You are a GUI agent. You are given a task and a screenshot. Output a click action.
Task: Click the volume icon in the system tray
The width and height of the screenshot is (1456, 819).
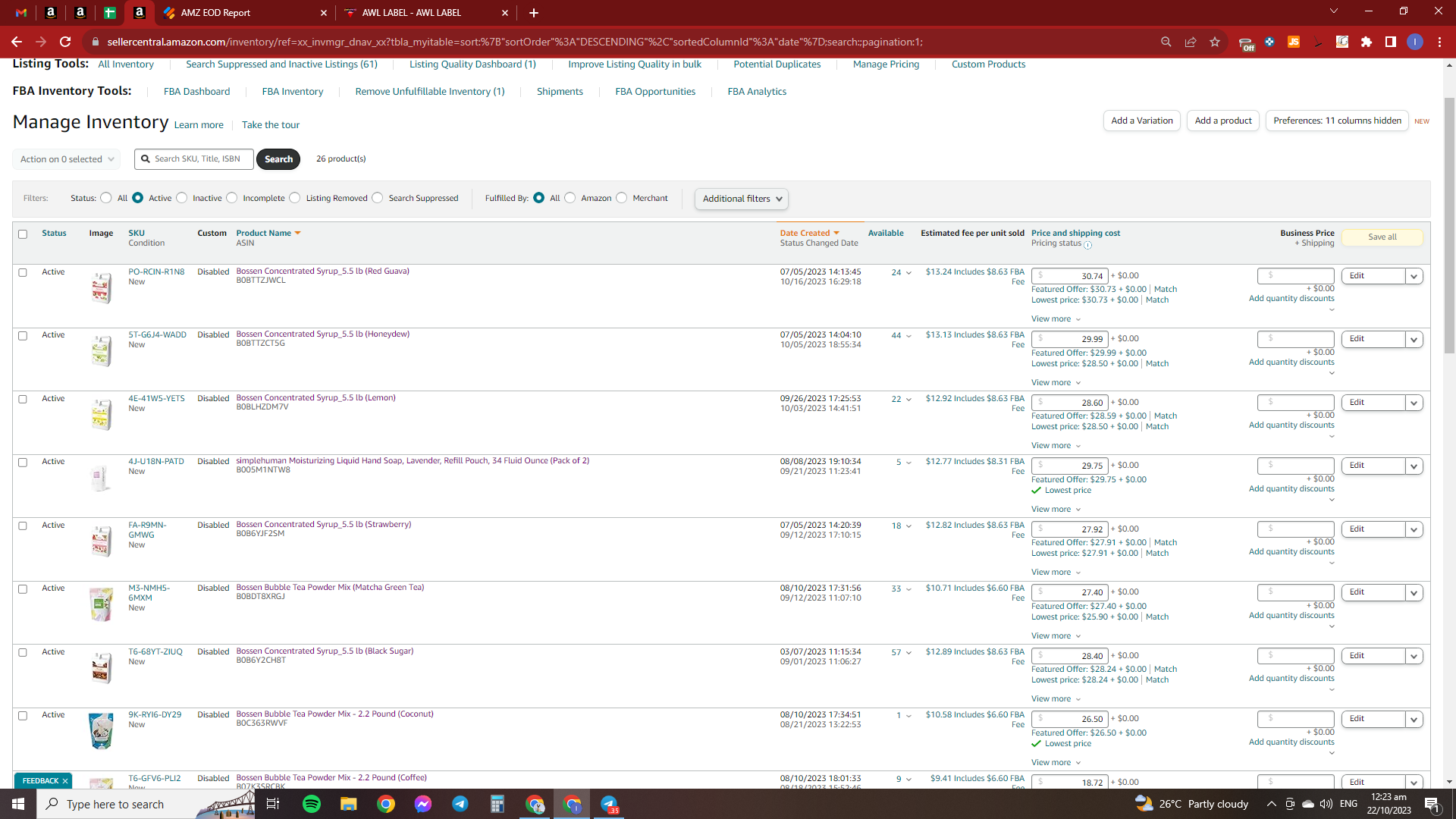(1326, 804)
